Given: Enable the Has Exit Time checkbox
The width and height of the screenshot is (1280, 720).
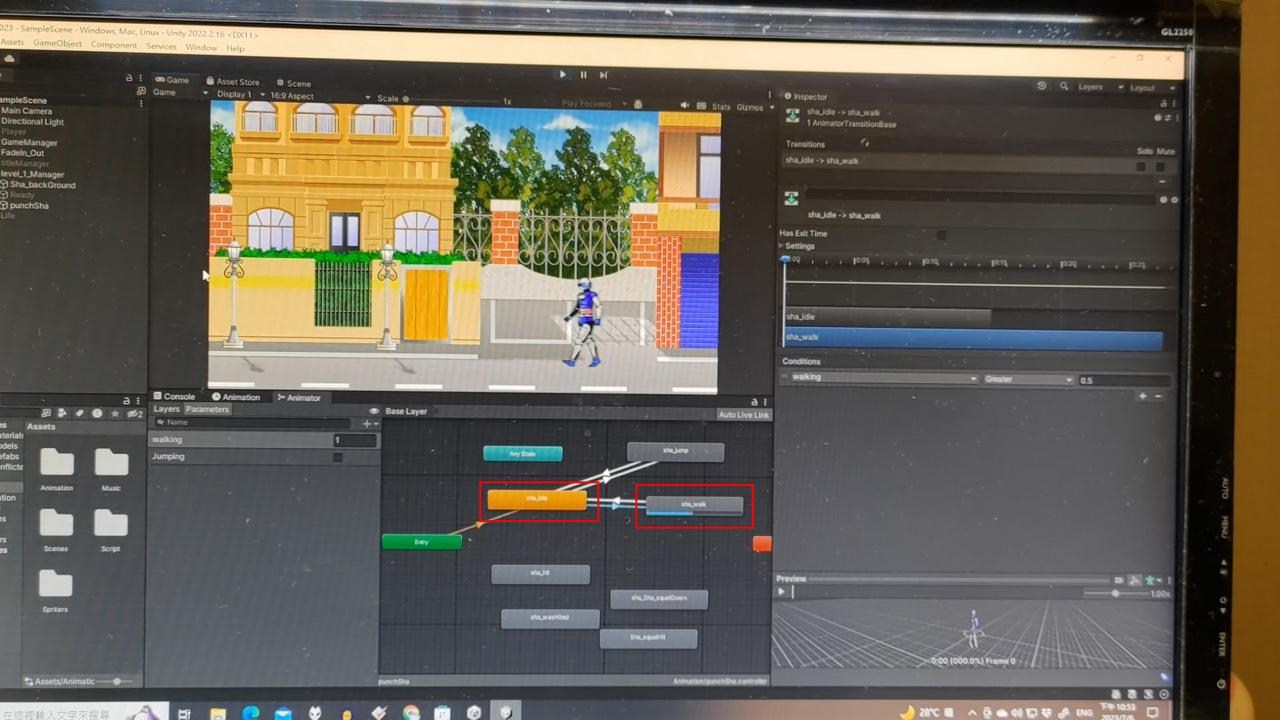Looking at the screenshot, I should tap(941, 235).
